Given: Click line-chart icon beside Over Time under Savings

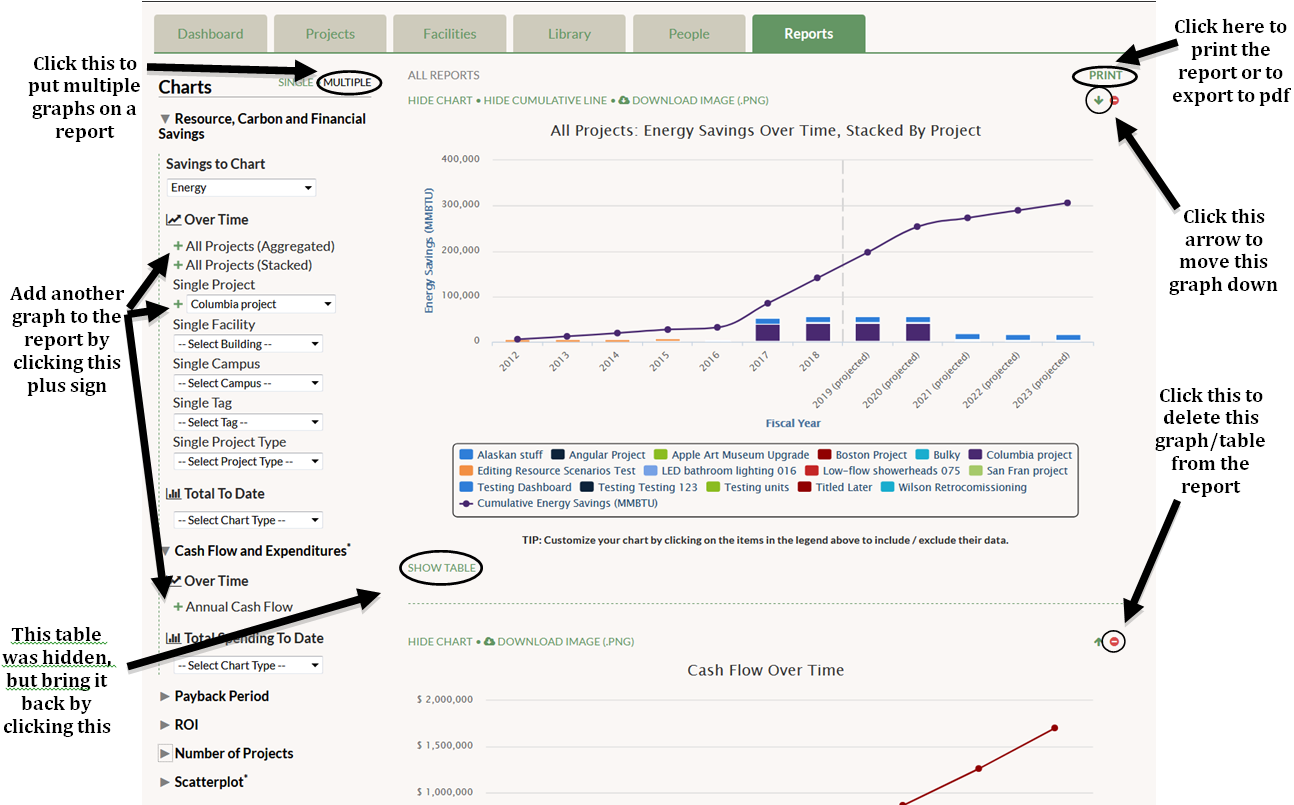Looking at the screenshot, I should click(173, 220).
